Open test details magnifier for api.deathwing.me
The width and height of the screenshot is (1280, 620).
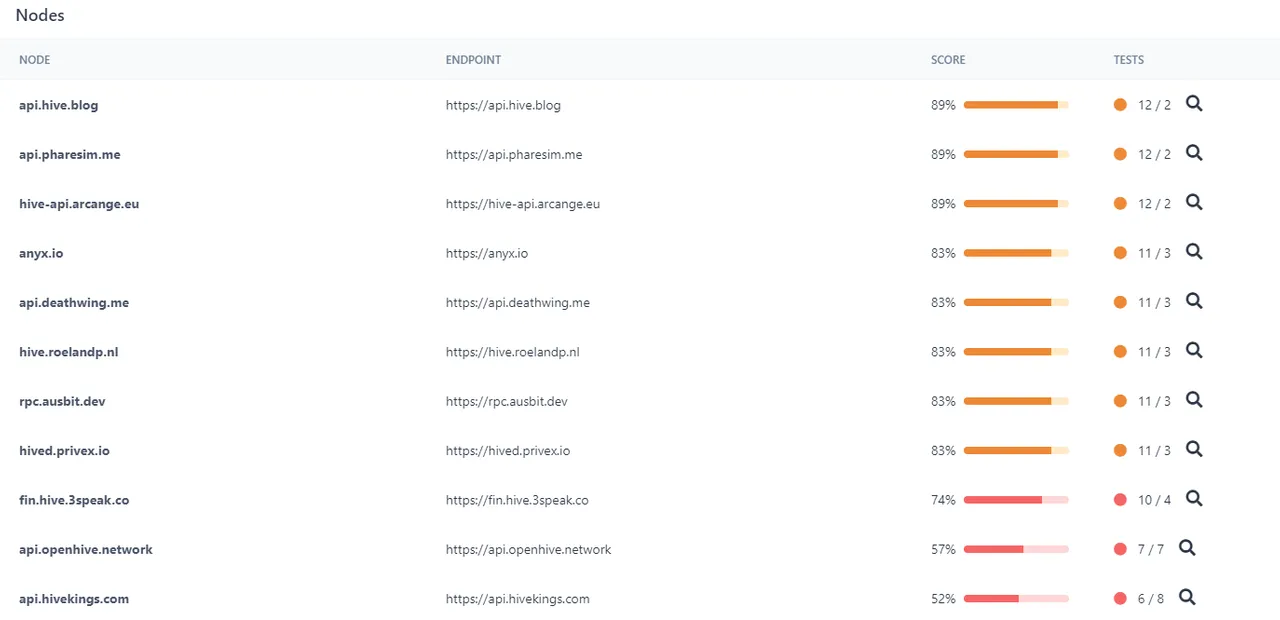click(x=1194, y=301)
